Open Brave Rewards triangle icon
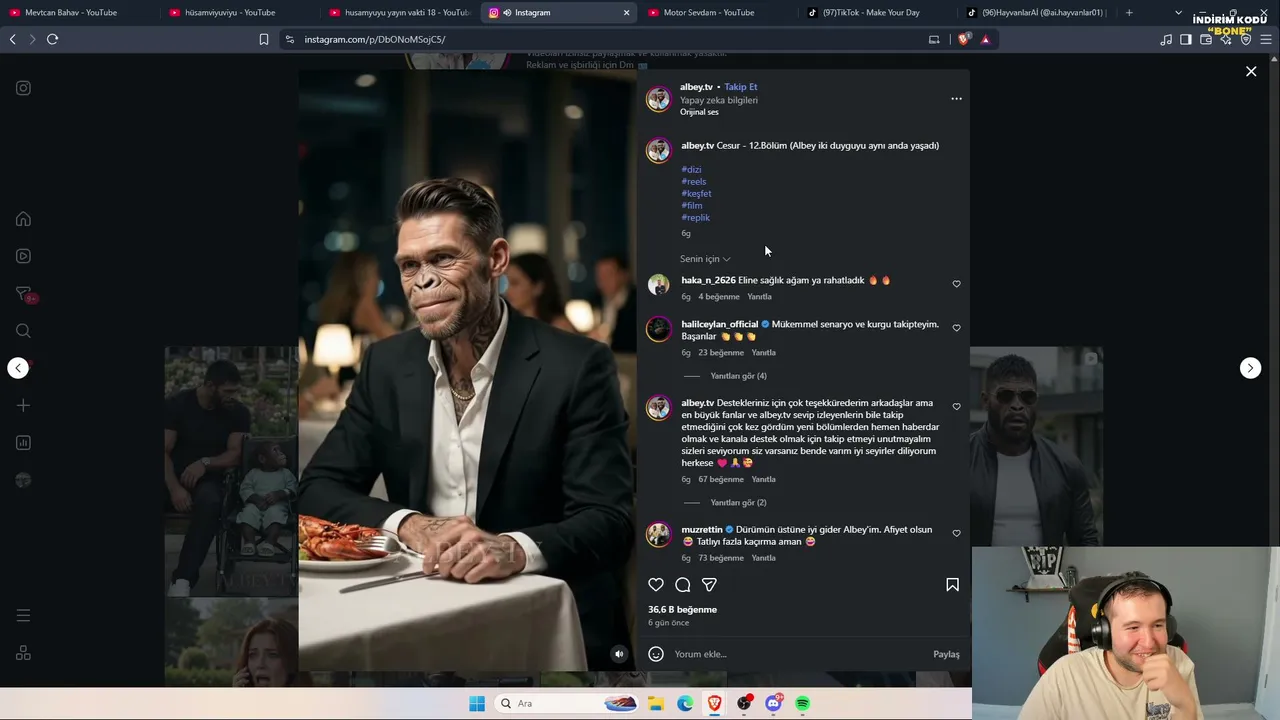The width and height of the screenshot is (1280, 720). coord(985,39)
